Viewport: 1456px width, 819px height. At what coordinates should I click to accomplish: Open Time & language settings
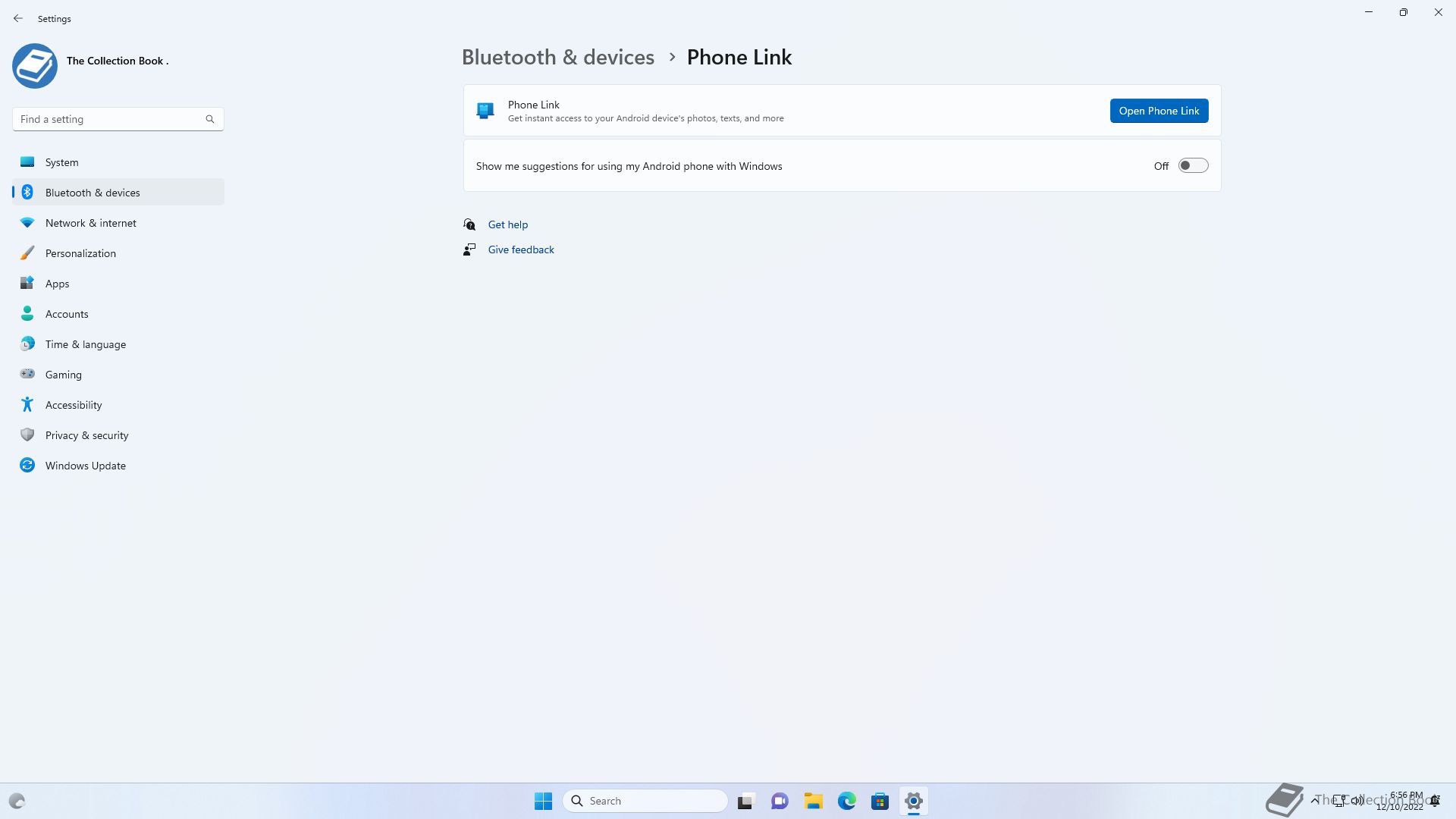pos(118,344)
